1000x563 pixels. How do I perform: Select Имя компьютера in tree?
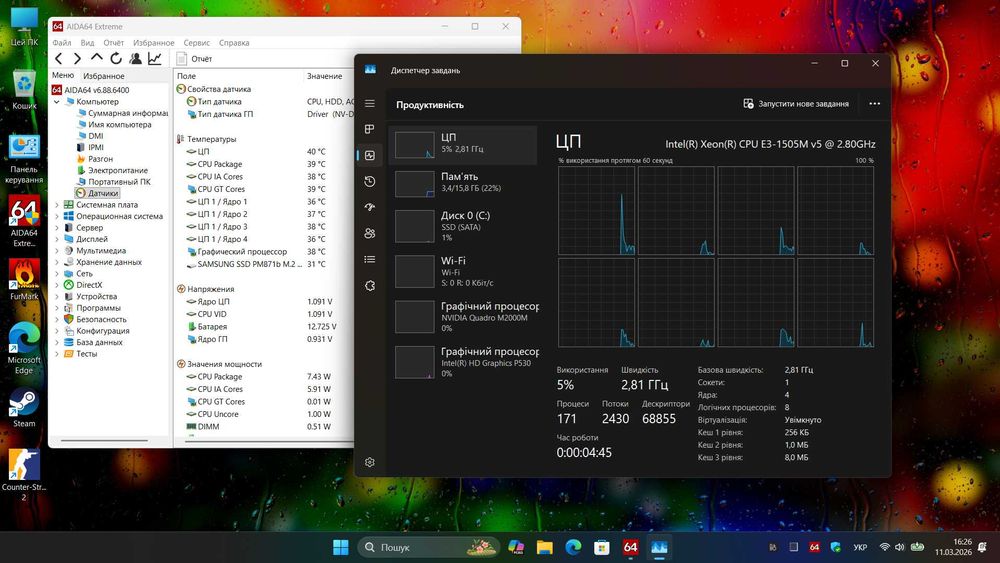point(114,124)
